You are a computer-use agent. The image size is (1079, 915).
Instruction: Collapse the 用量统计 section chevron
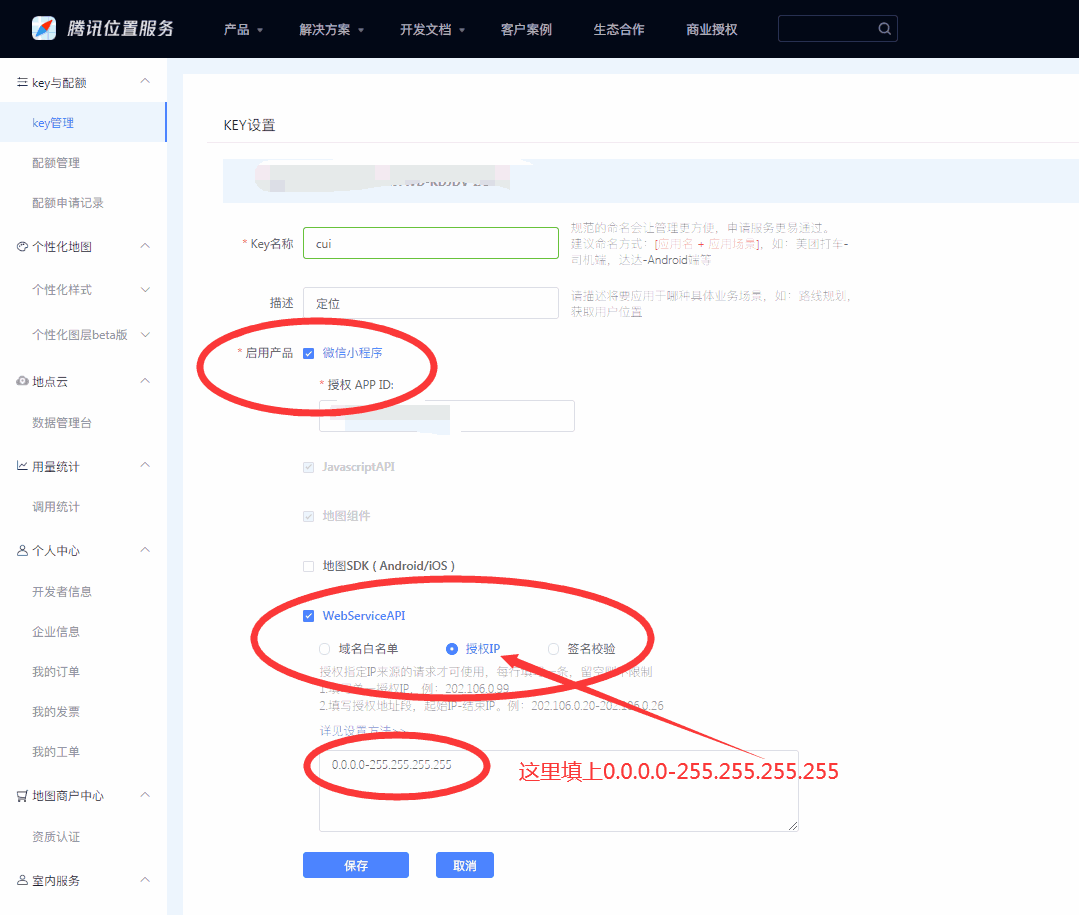pyautogui.click(x=145, y=465)
